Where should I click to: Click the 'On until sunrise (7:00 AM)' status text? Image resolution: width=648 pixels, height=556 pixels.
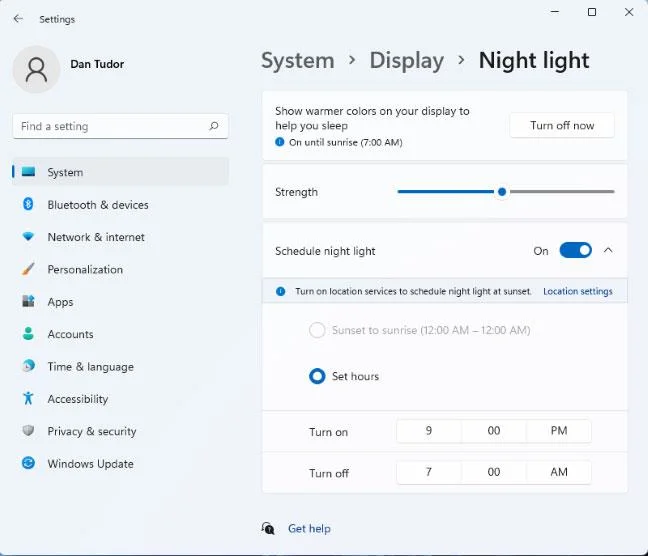tap(345, 143)
